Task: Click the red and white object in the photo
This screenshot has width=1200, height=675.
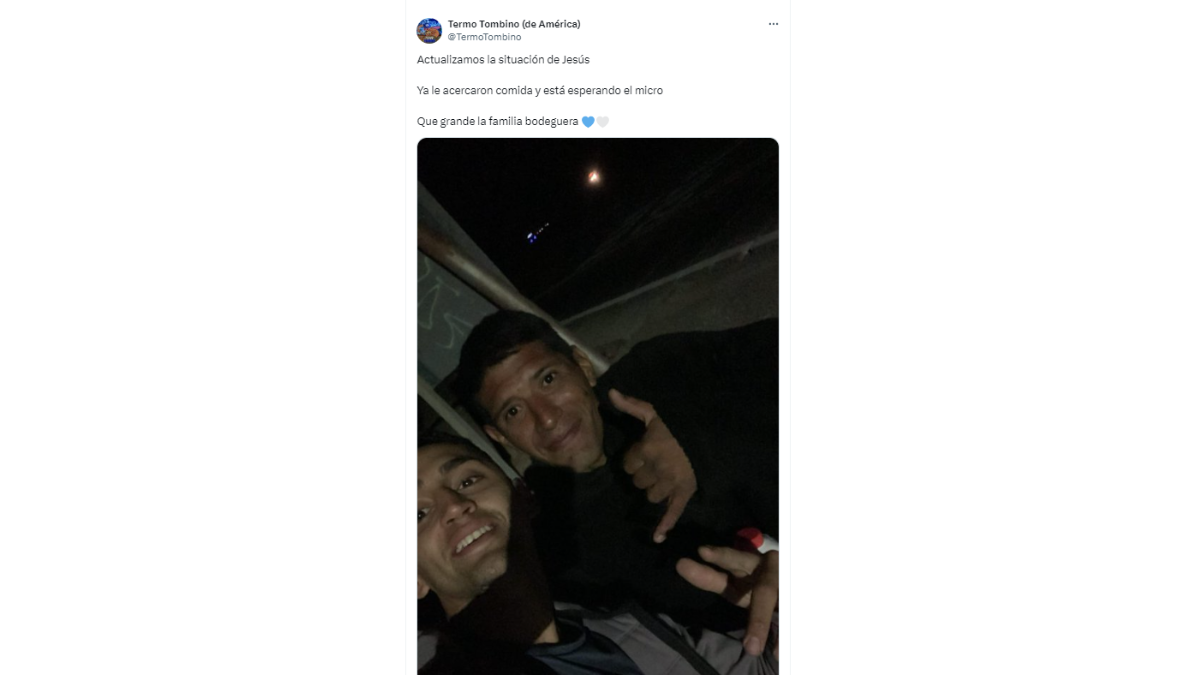Action: (x=757, y=540)
